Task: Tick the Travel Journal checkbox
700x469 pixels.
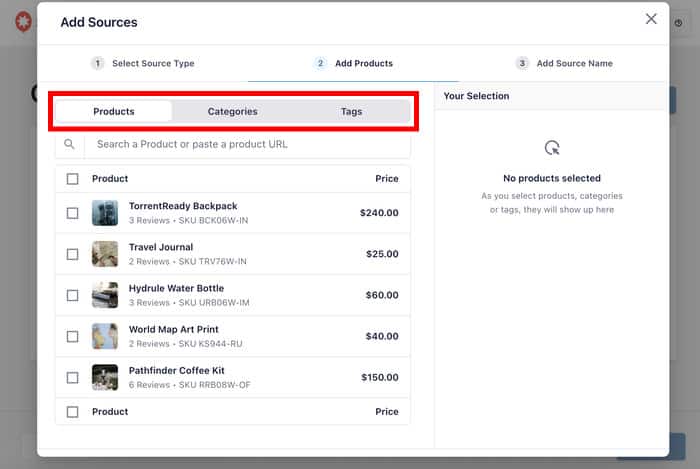Action: click(72, 254)
